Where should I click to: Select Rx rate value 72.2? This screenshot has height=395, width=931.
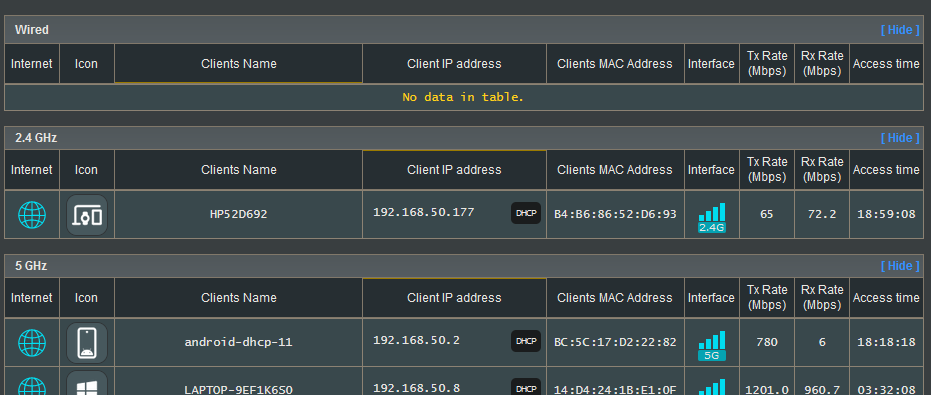coord(822,214)
